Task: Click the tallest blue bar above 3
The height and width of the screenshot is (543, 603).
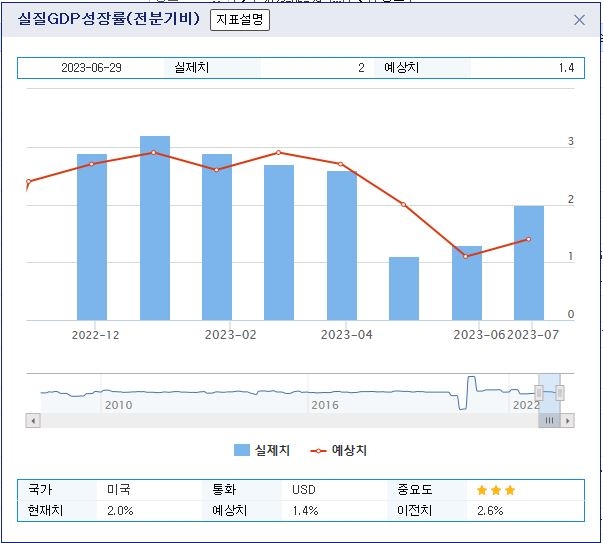Action: click(155, 228)
